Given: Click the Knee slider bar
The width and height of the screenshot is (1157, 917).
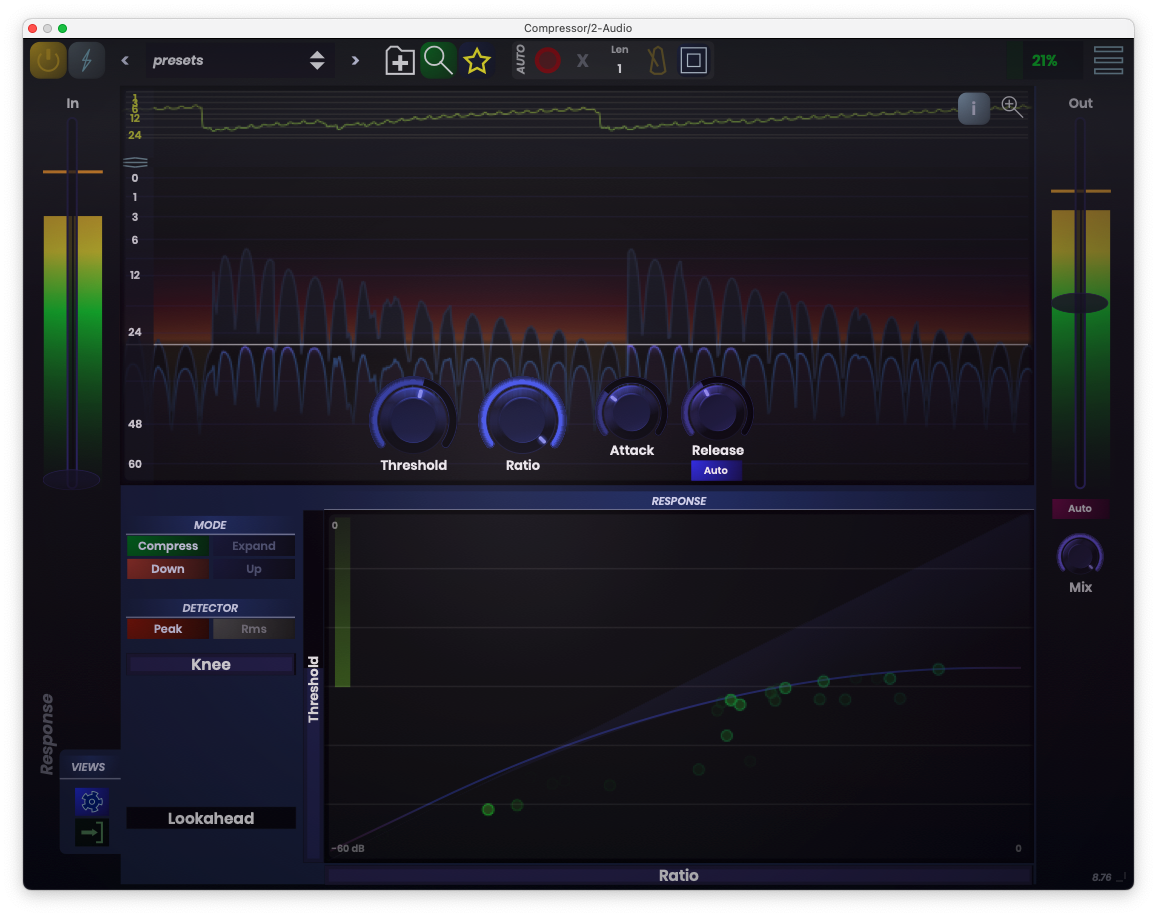Looking at the screenshot, I should click(211, 664).
